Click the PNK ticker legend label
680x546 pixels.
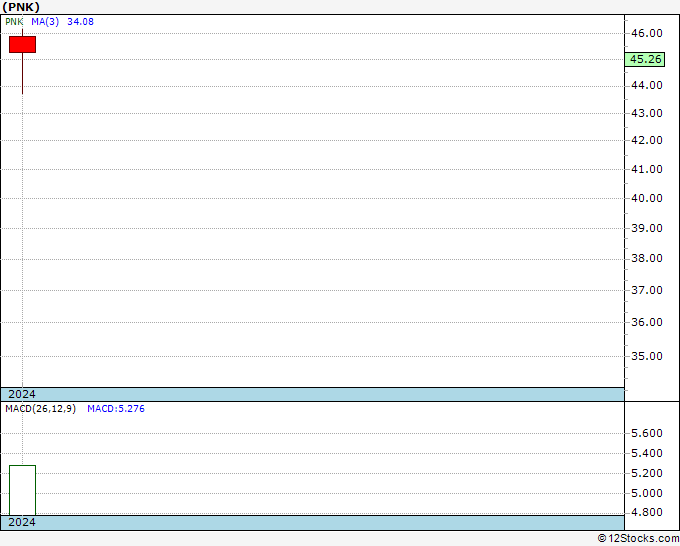pos(14,22)
